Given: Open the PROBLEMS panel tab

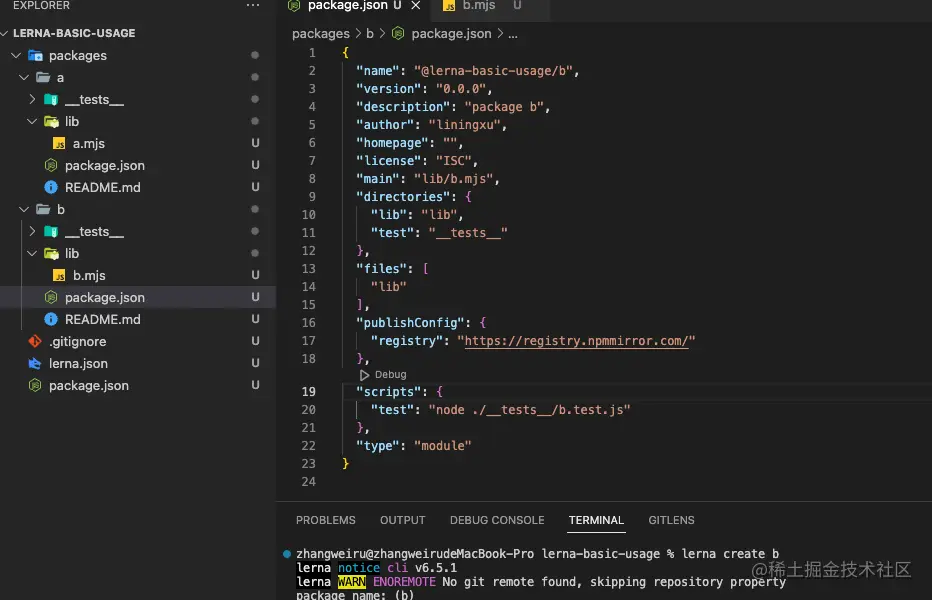Looking at the screenshot, I should click(326, 520).
